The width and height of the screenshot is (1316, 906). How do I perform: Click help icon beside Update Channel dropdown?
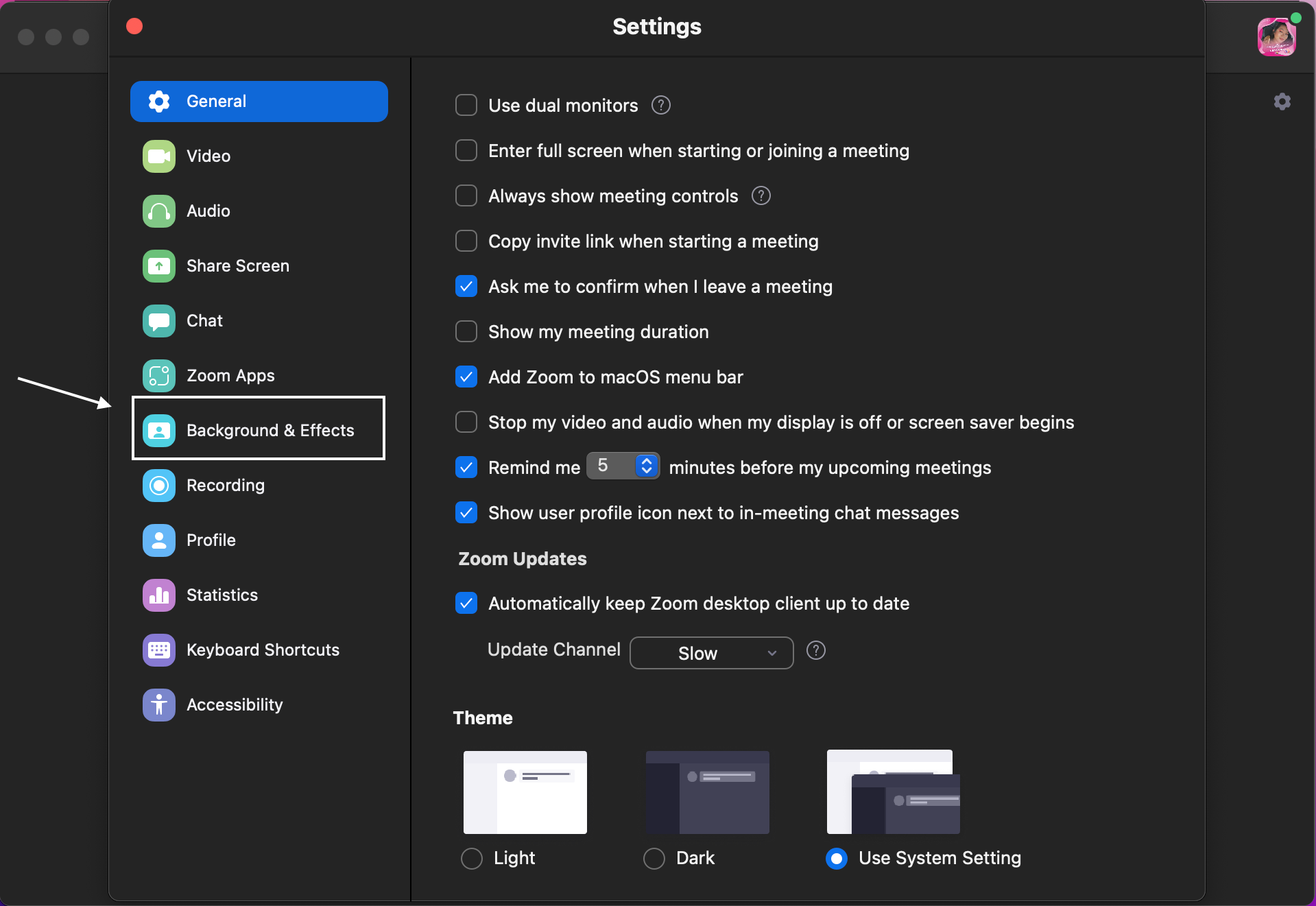[815, 650]
